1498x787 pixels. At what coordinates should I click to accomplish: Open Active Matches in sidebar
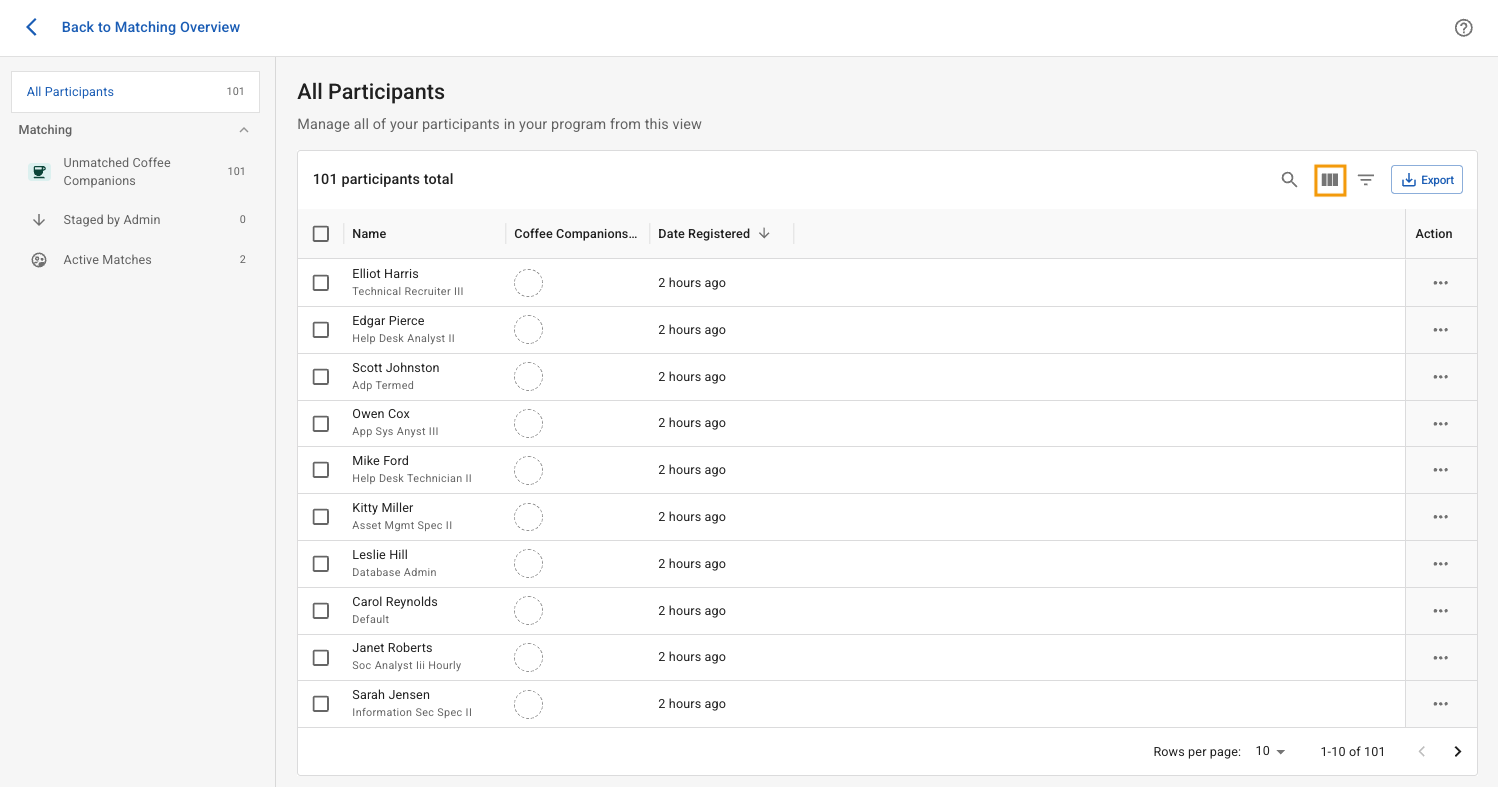(x=107, y=260)
